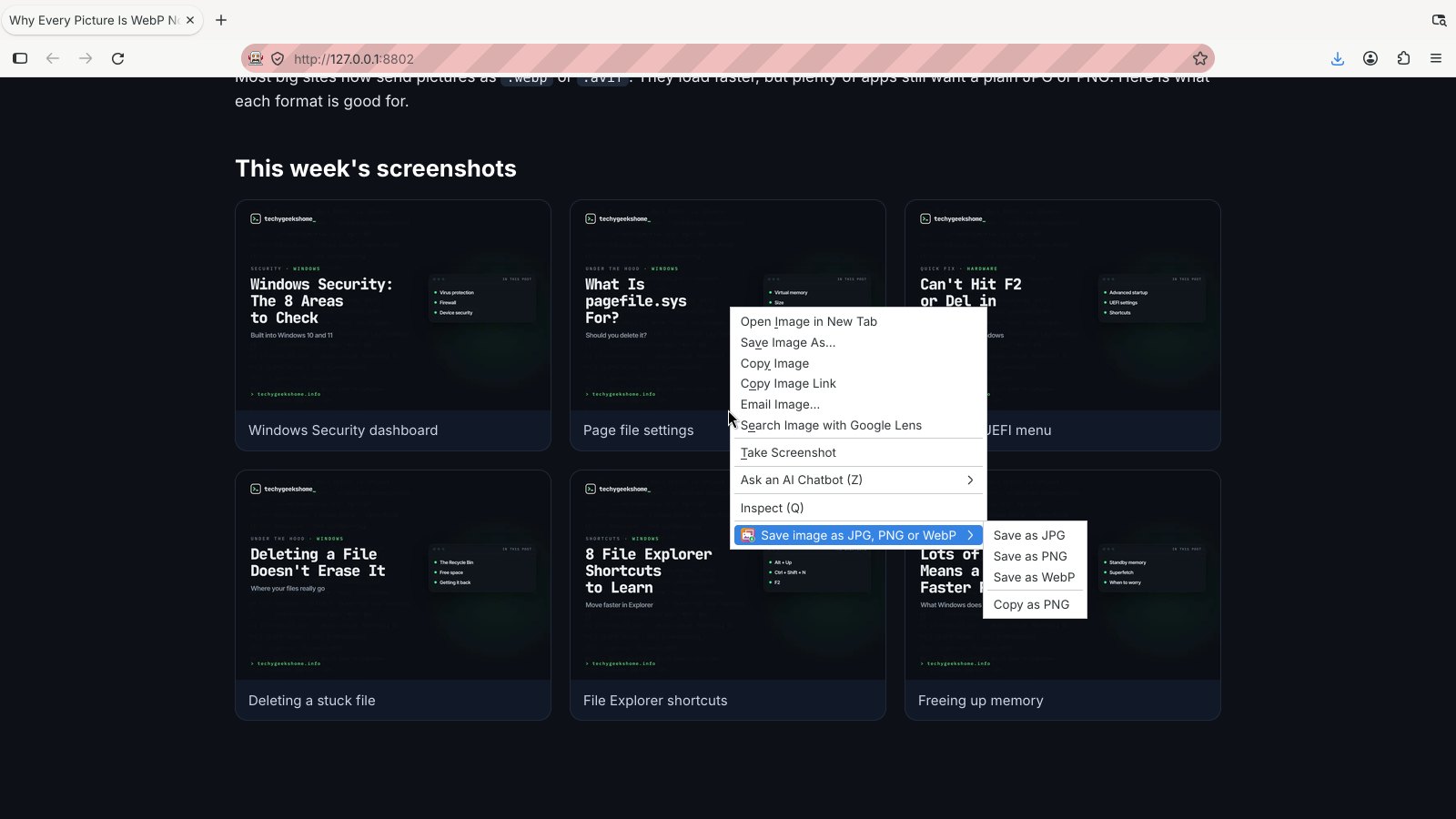Viewport: 1456px width, 819px height.
Task: Close the WebP article tab
Action: 190,20
